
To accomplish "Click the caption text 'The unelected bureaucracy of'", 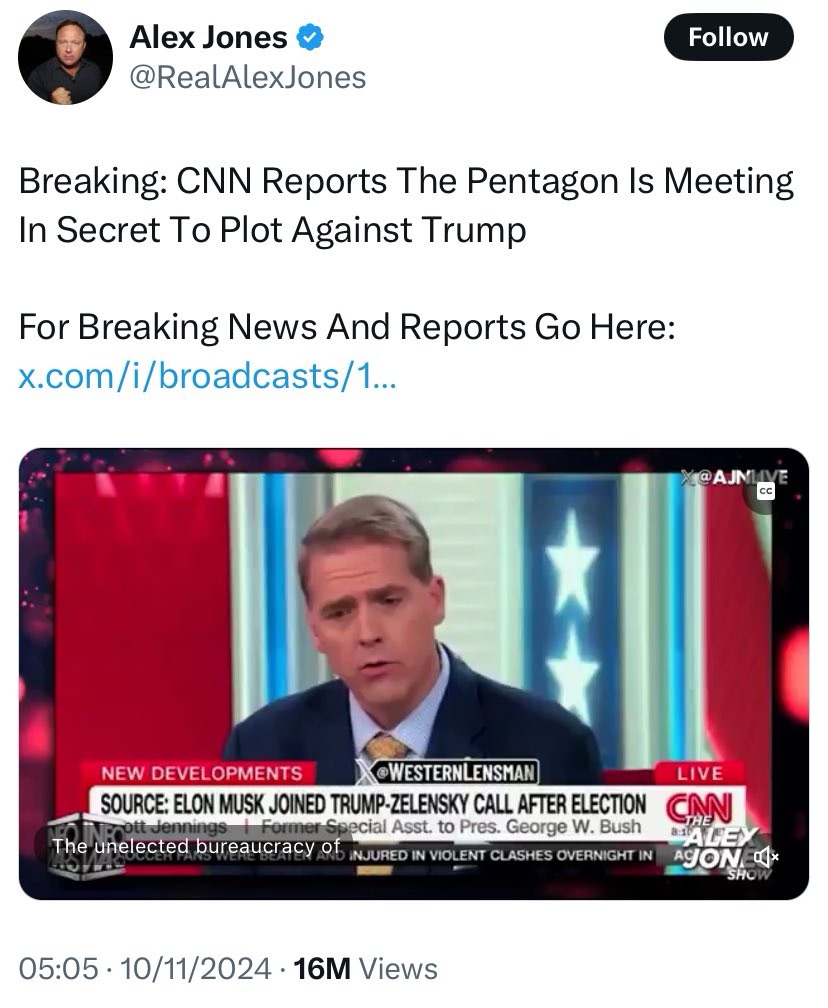I will [196, 846].
